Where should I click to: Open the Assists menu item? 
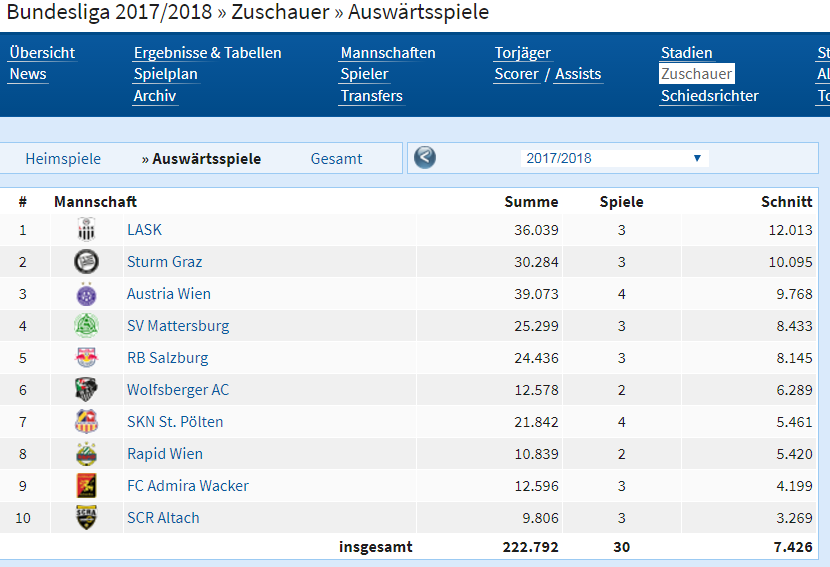pyautogui.click(x=578, y=74)
